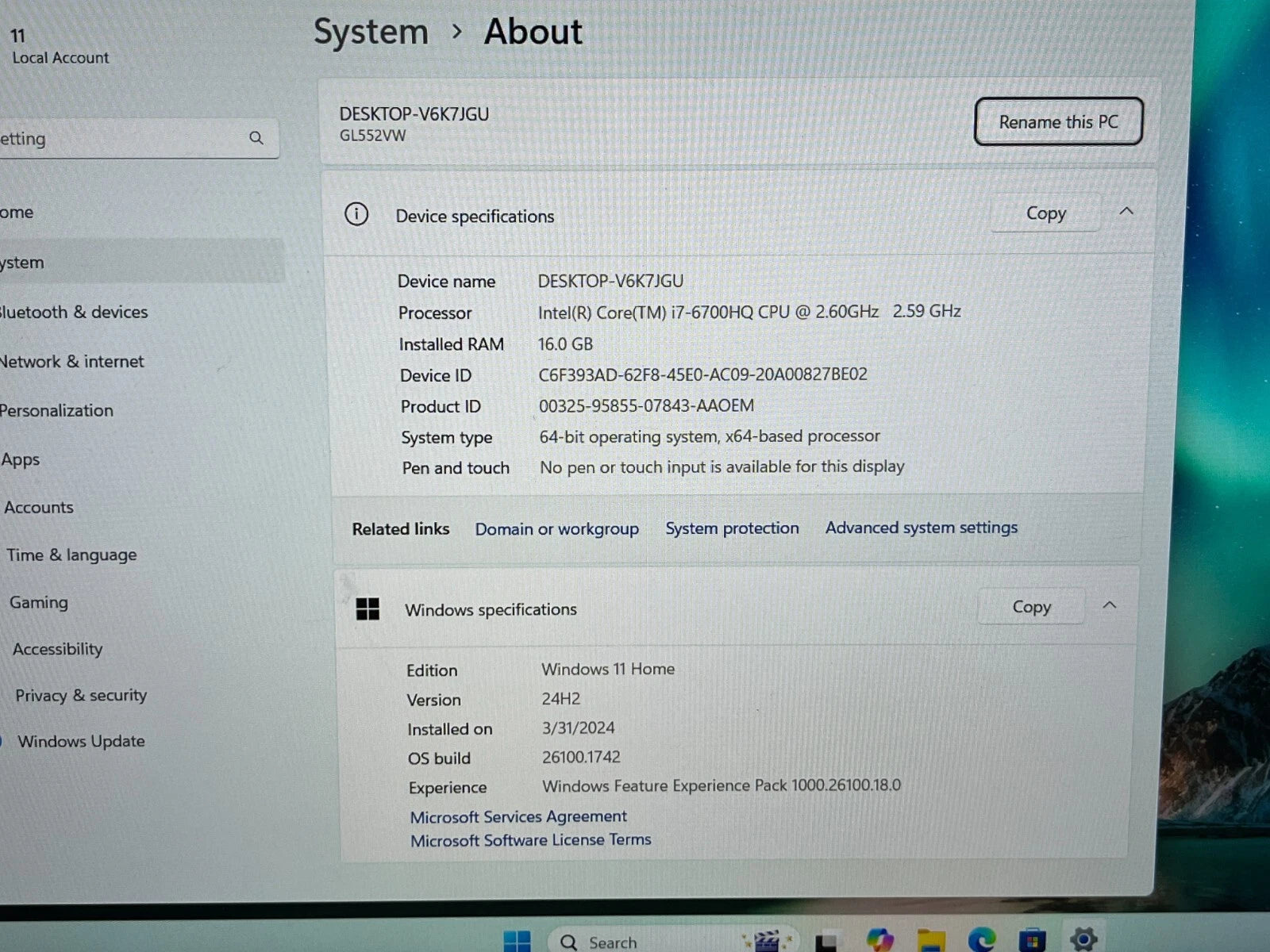This screenshot has width=1270, height=952.
Task: Copy the Windows specifications
Action: pos(1031,608)
